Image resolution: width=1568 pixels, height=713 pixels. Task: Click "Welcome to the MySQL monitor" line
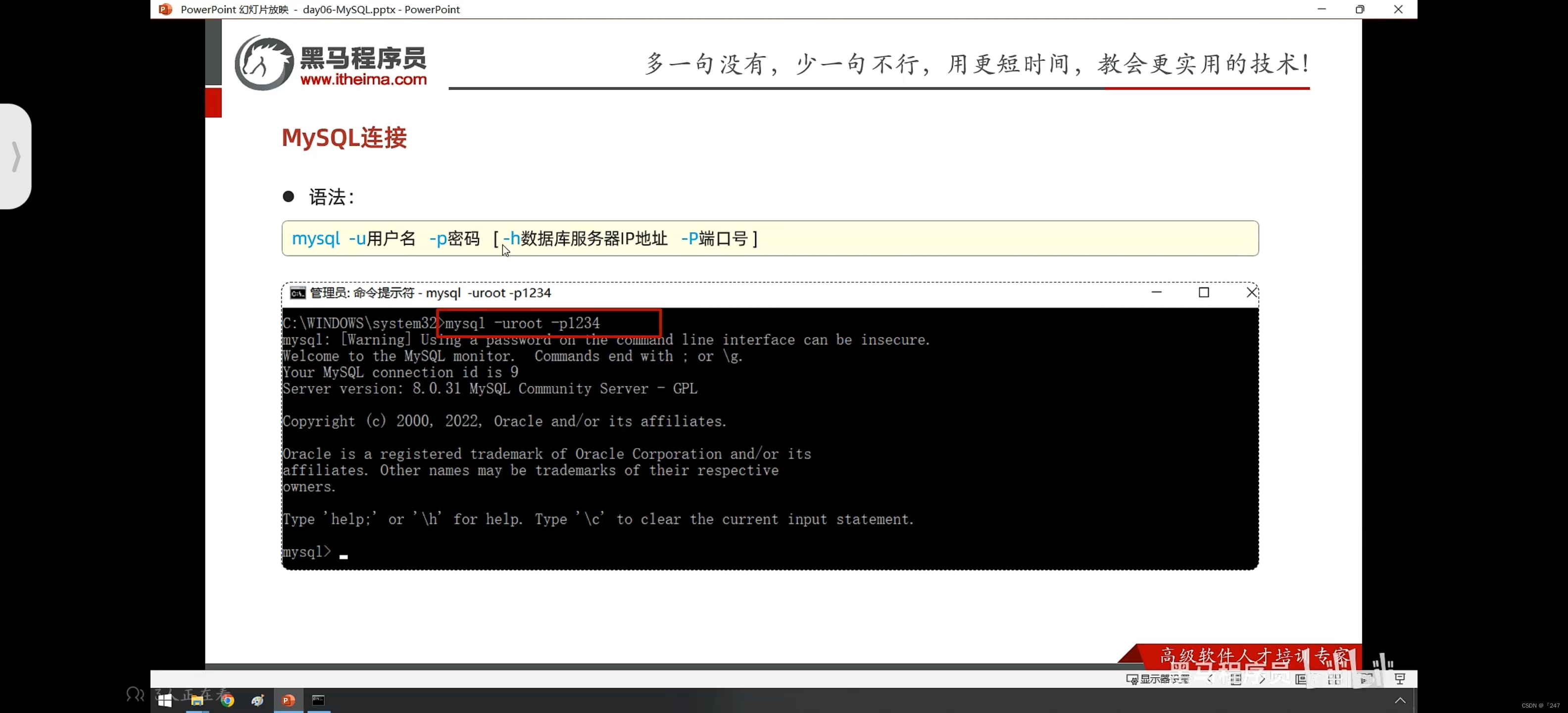[513, 356]
